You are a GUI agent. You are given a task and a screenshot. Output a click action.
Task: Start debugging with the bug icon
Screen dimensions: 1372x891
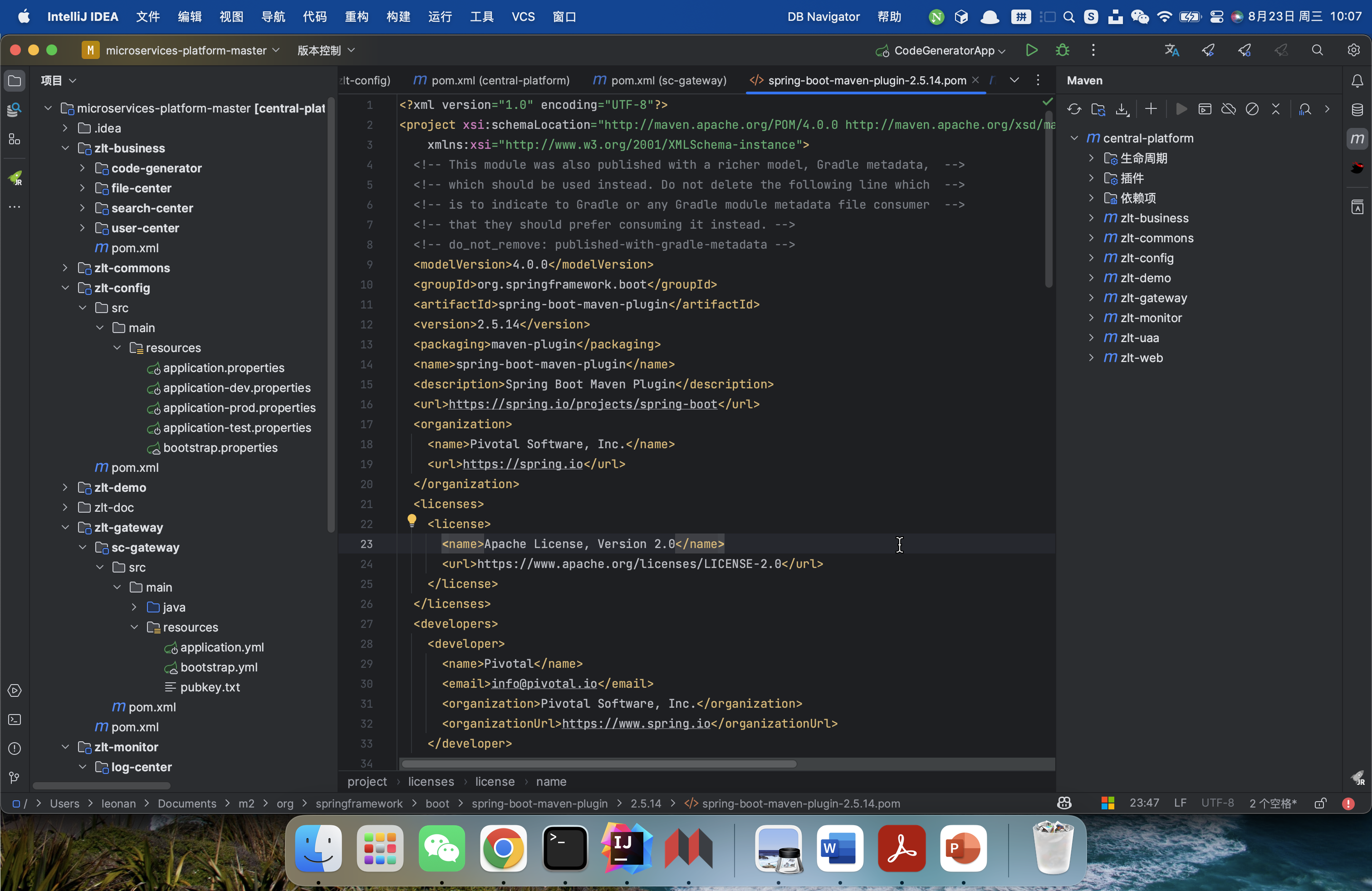click(x=1062, y=50)
